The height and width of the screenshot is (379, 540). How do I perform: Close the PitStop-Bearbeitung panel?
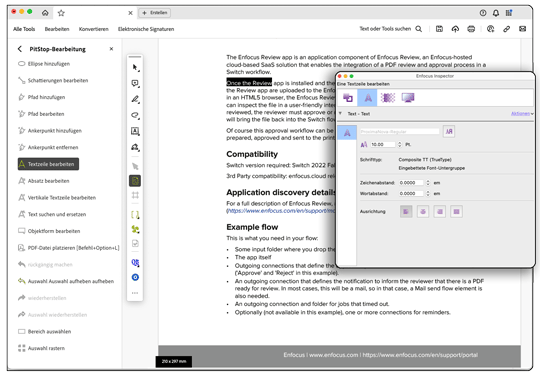111,49
